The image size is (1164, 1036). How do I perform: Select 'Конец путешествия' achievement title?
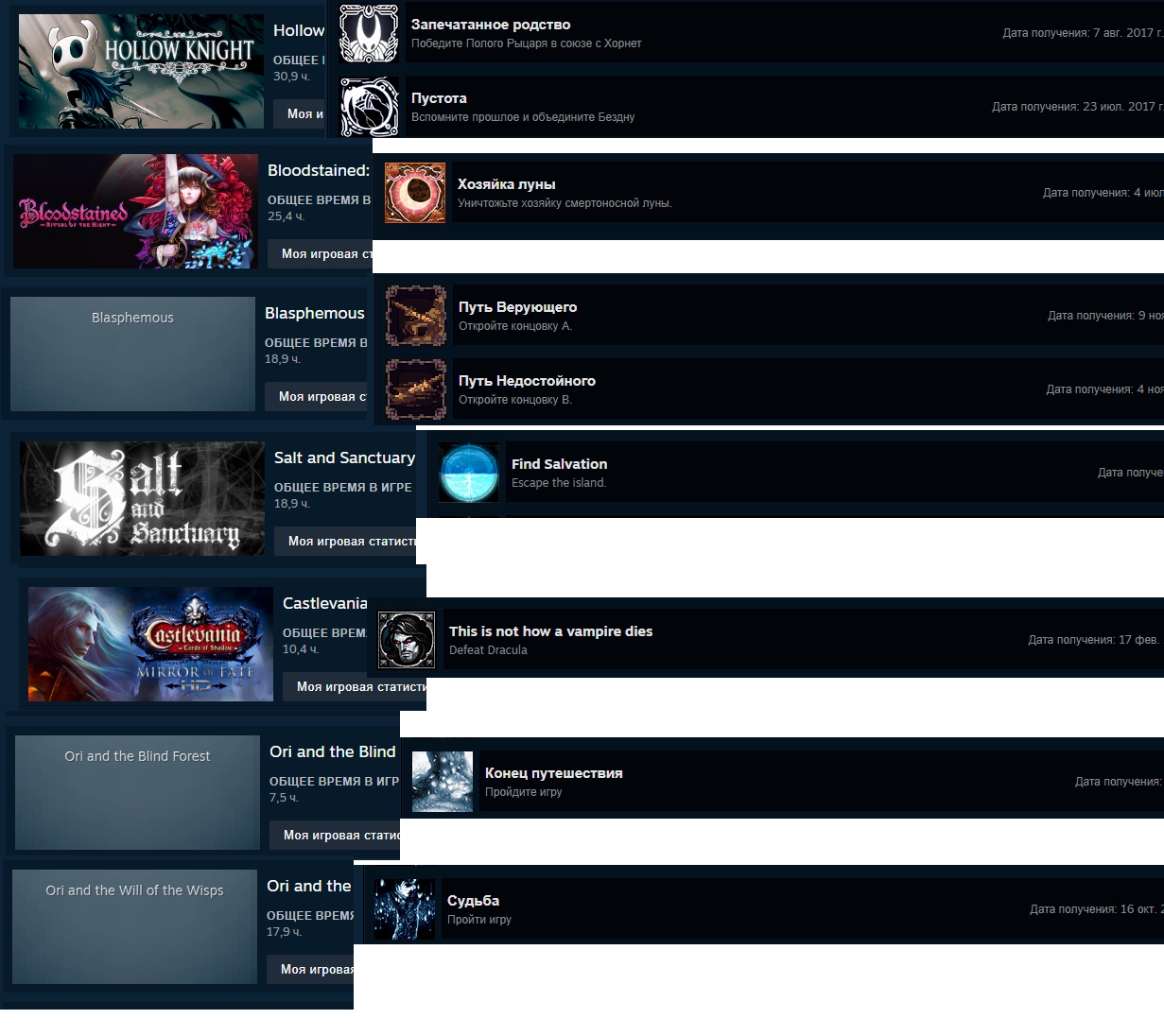[554, 773]
